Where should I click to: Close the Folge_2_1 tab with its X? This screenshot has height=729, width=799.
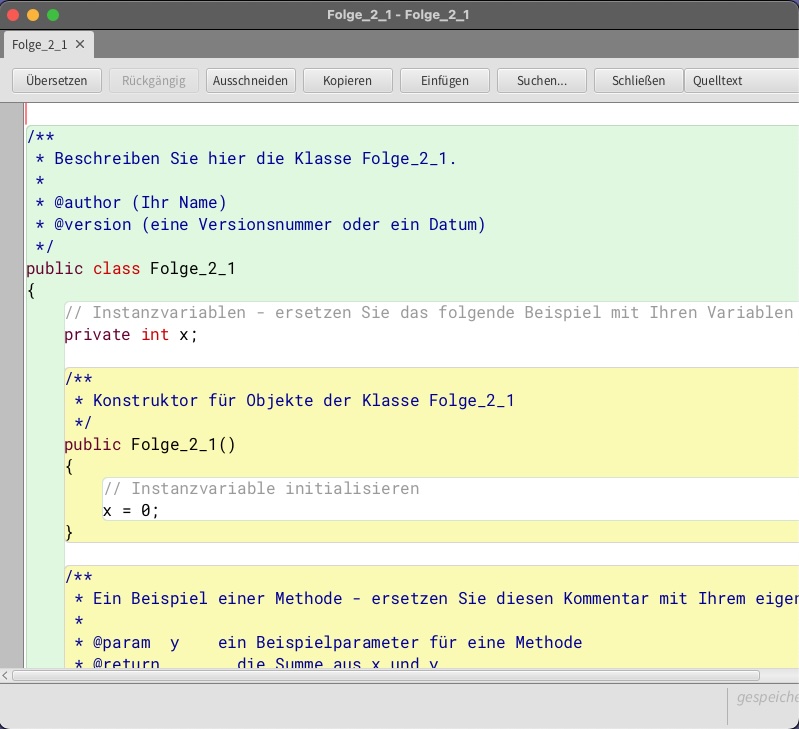pyautogui.click(x=80, y=45)
